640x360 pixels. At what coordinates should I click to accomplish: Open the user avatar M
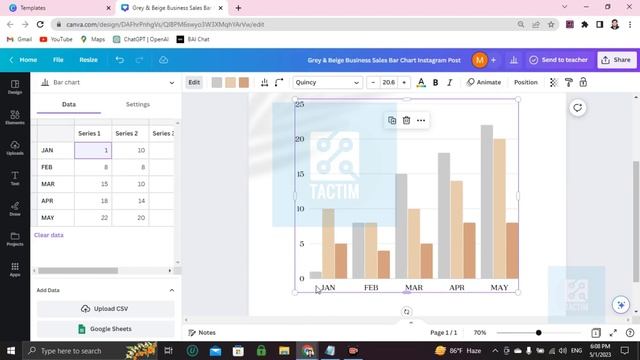pyautogui.click(x=480, y=60)
